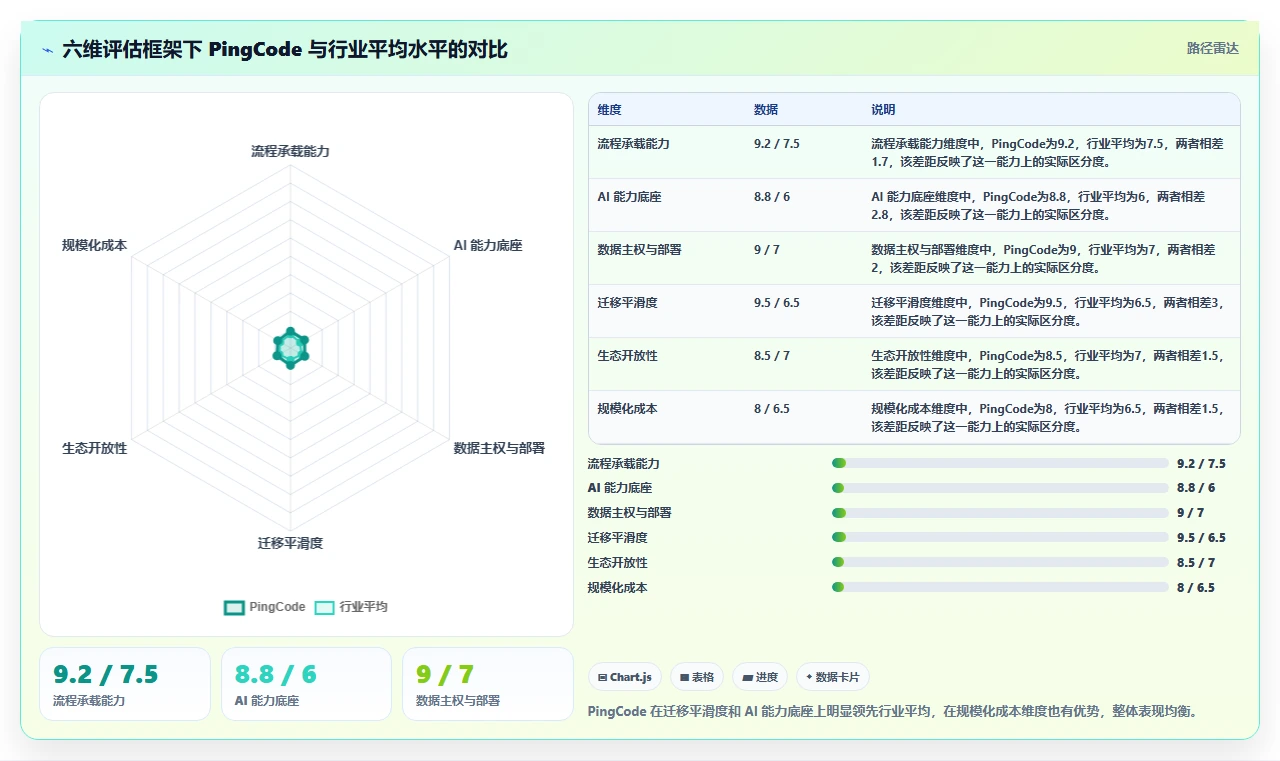
Task: Click the 路径雷达 label in the header
Action: coord(1212,48)
